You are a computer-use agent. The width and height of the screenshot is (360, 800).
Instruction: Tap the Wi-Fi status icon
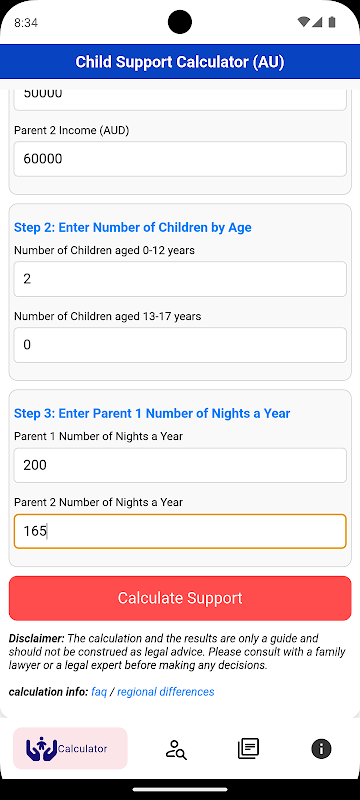pyautogui.click(x=304, y=22)
